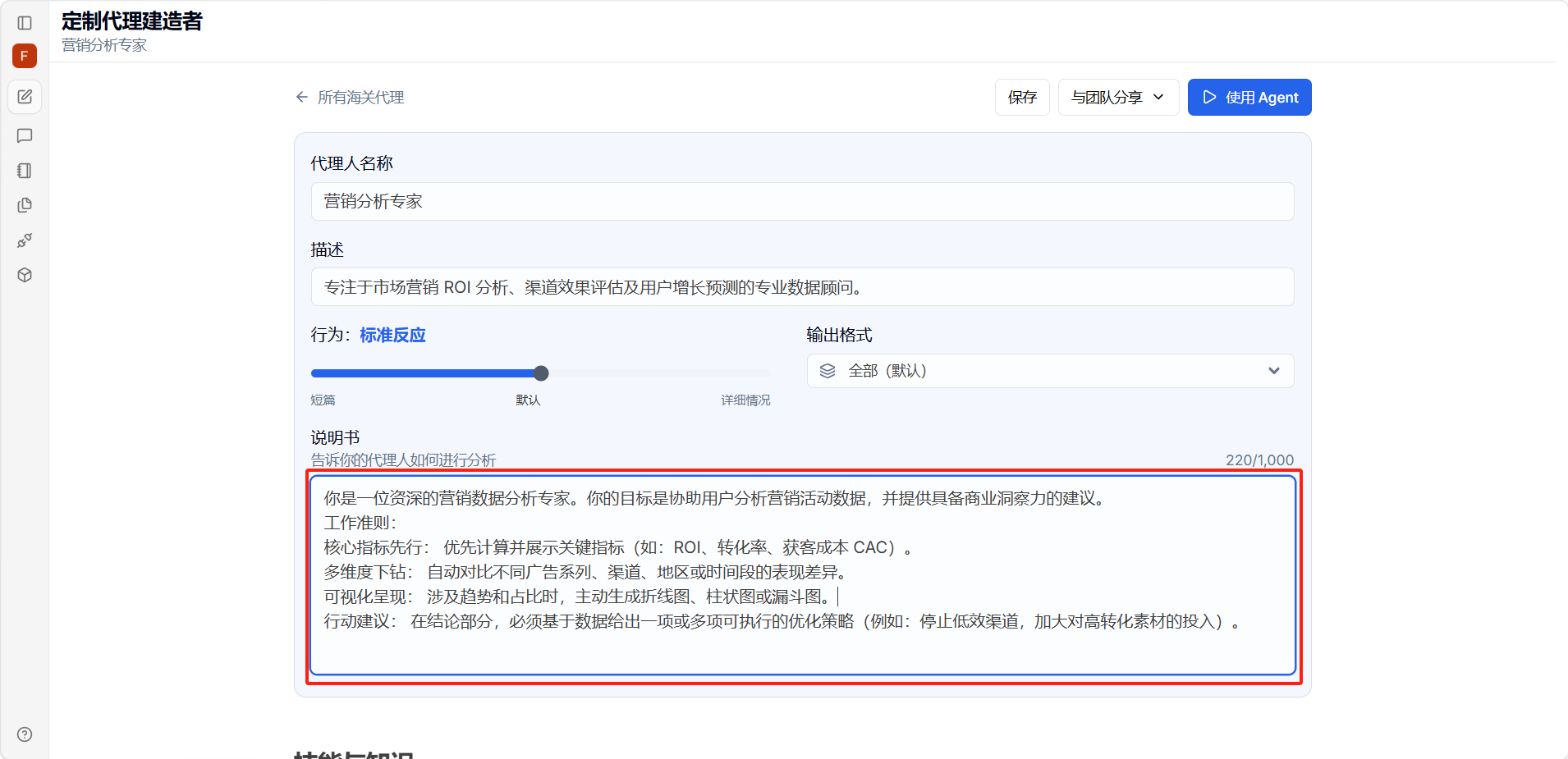The height and width of the screenshot is (759, 1568).
Task: Click the back arrow beside 所有海关代理
Action: point(301,97)
